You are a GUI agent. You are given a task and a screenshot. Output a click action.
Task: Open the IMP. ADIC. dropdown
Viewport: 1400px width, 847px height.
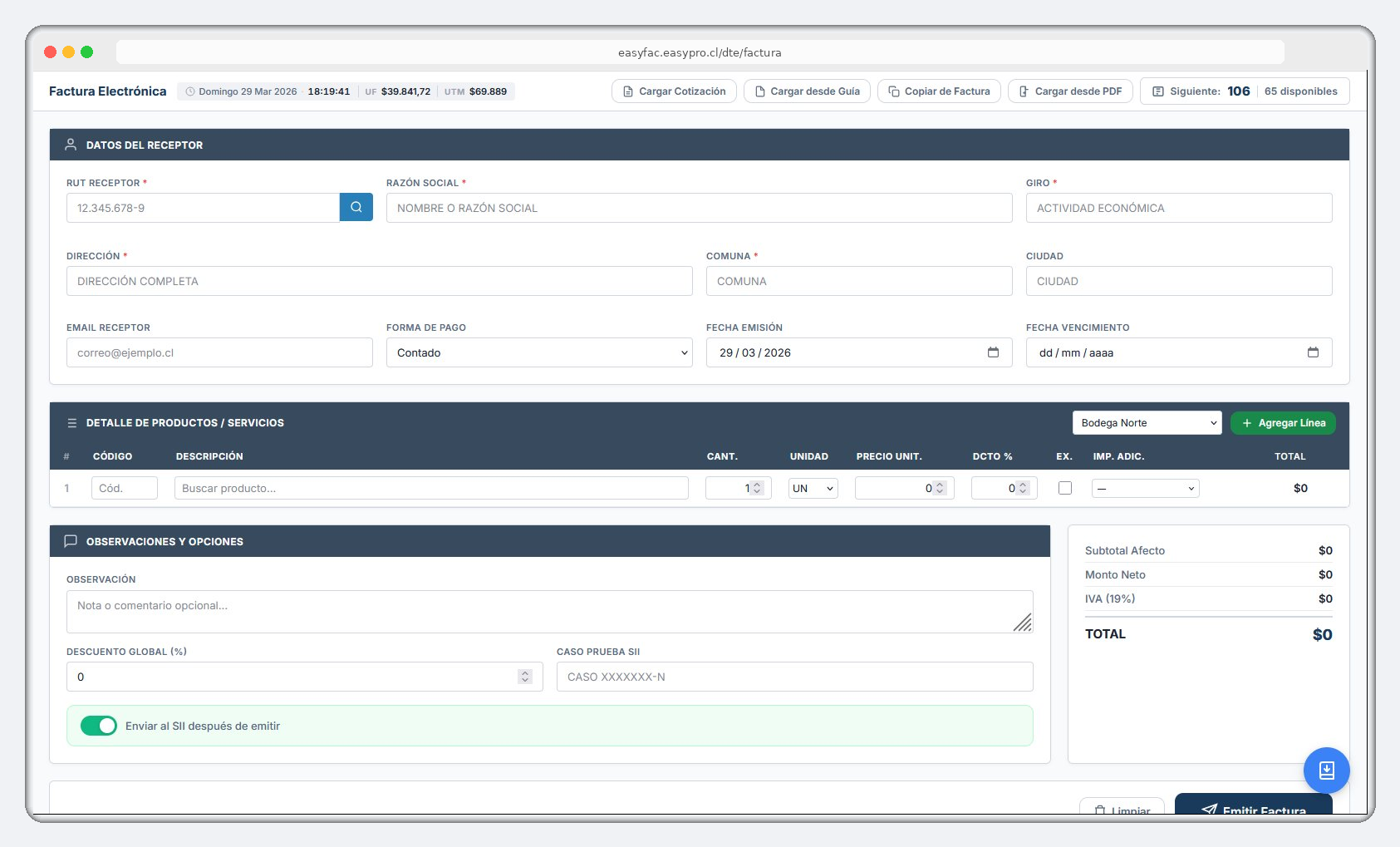(1145, 488)
